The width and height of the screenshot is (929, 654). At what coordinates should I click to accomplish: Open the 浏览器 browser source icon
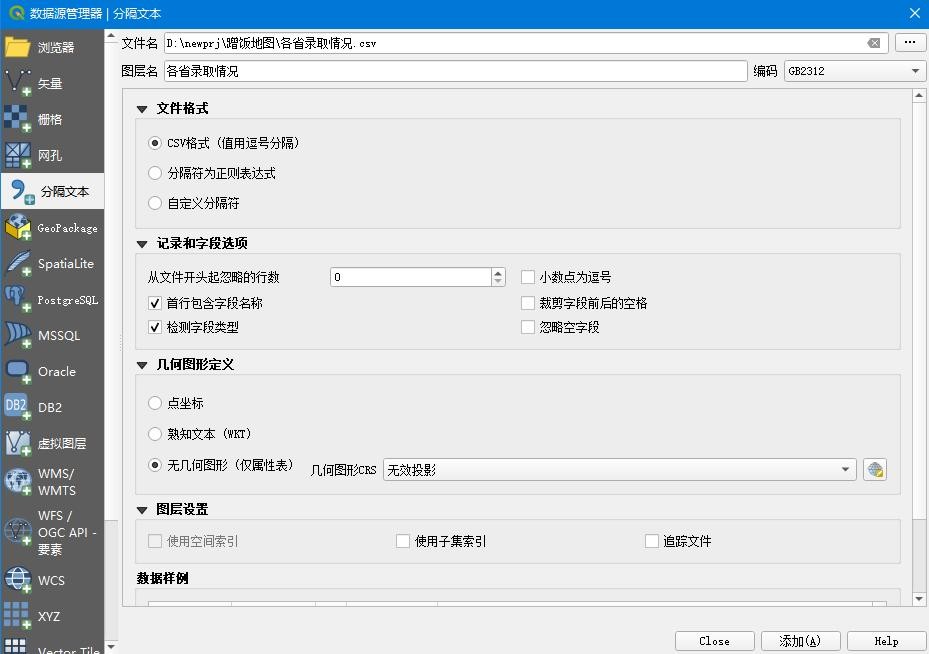18,47
